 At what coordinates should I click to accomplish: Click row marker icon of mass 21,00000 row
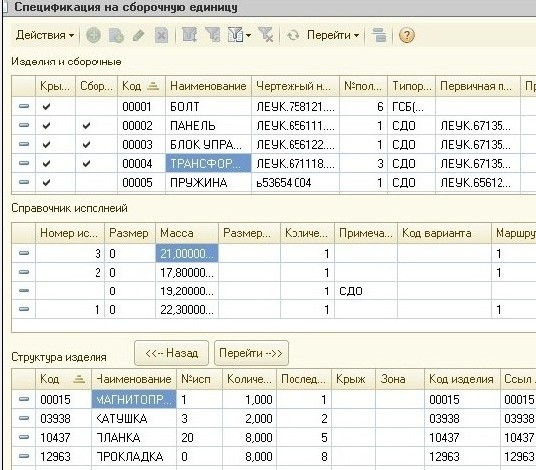(24, 253)
